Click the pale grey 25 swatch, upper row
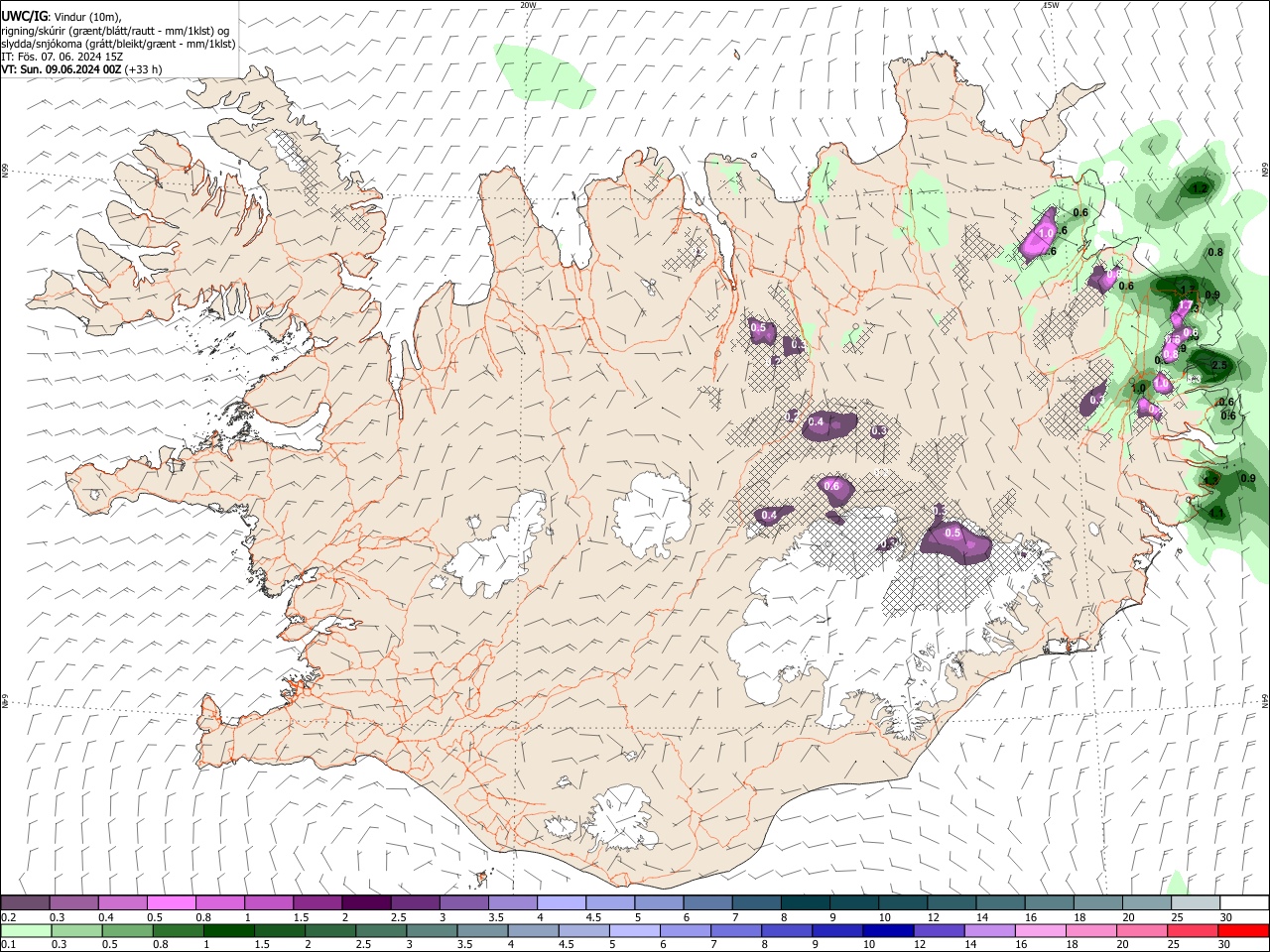This screenshot has height=952, width=1270. [x=1196, y=902]
